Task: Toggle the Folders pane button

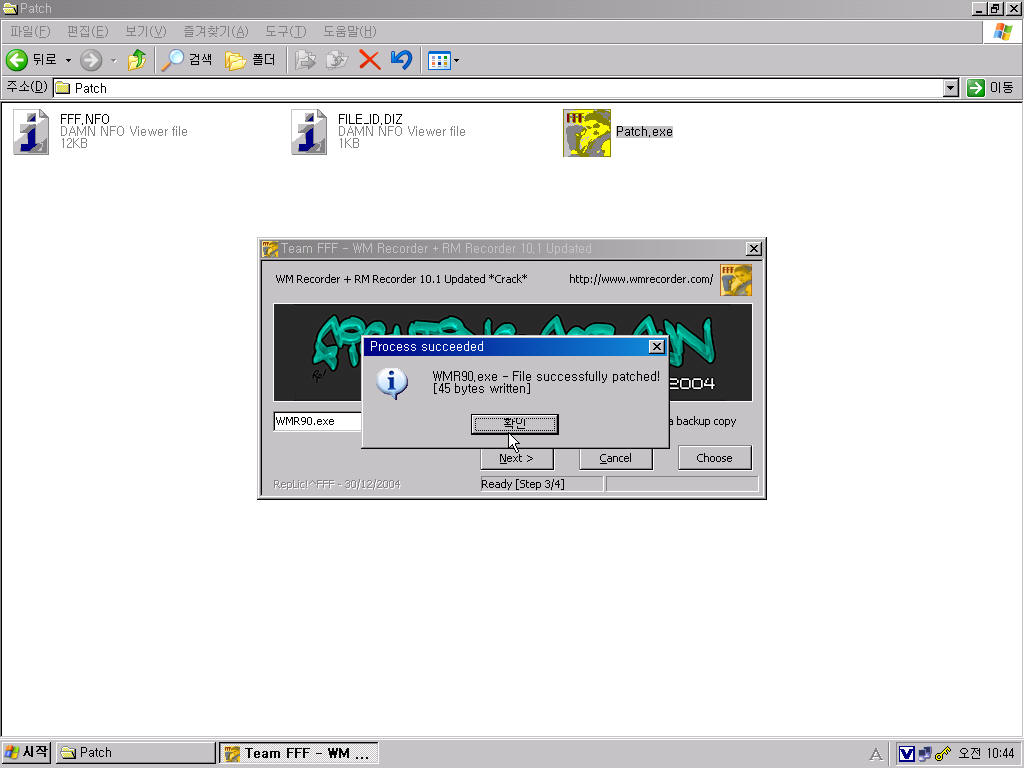Action: pos(249,60)
